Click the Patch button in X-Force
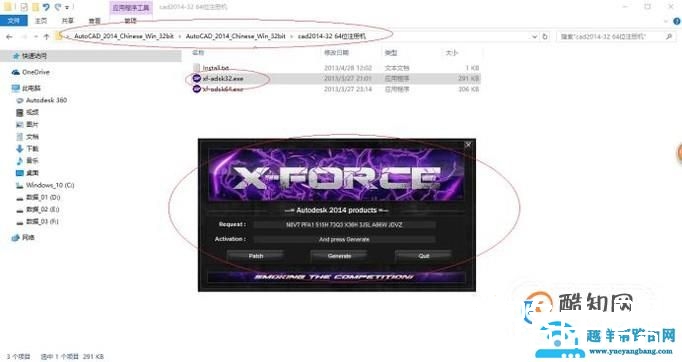This screenshot has height=362, width=682. (x=256, y=256)
